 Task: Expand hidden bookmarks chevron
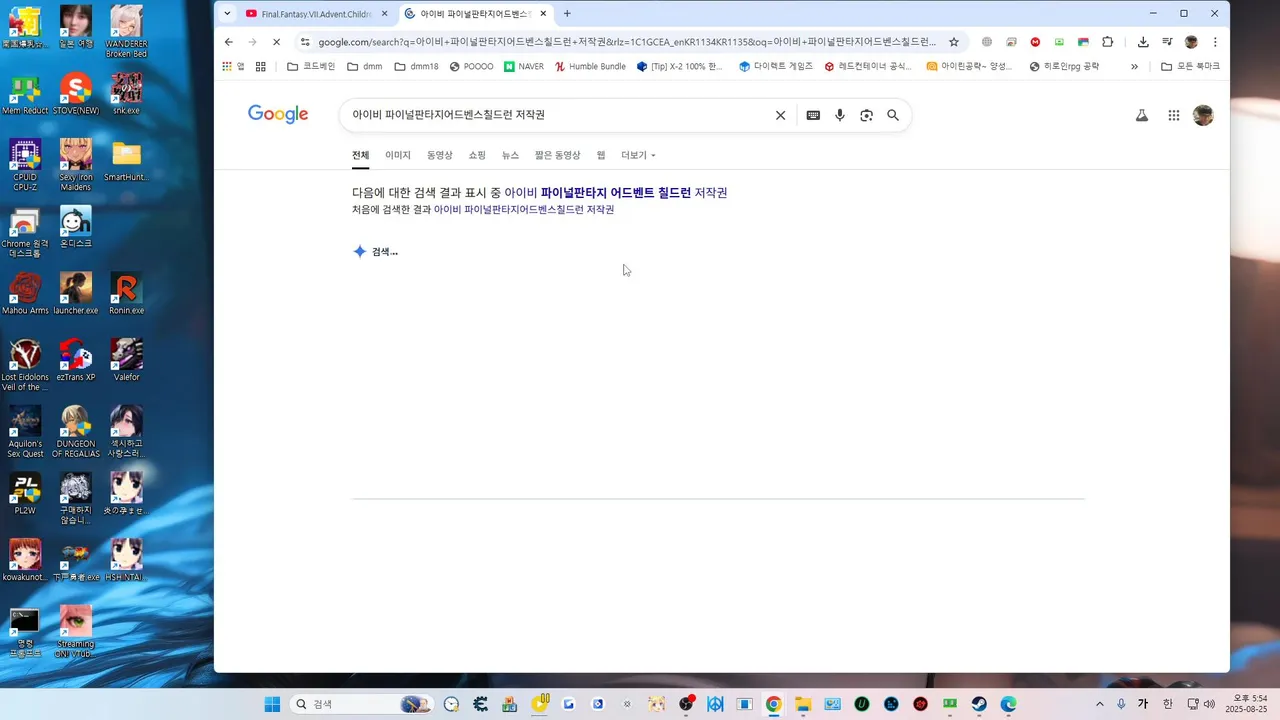pos(1134,67)
